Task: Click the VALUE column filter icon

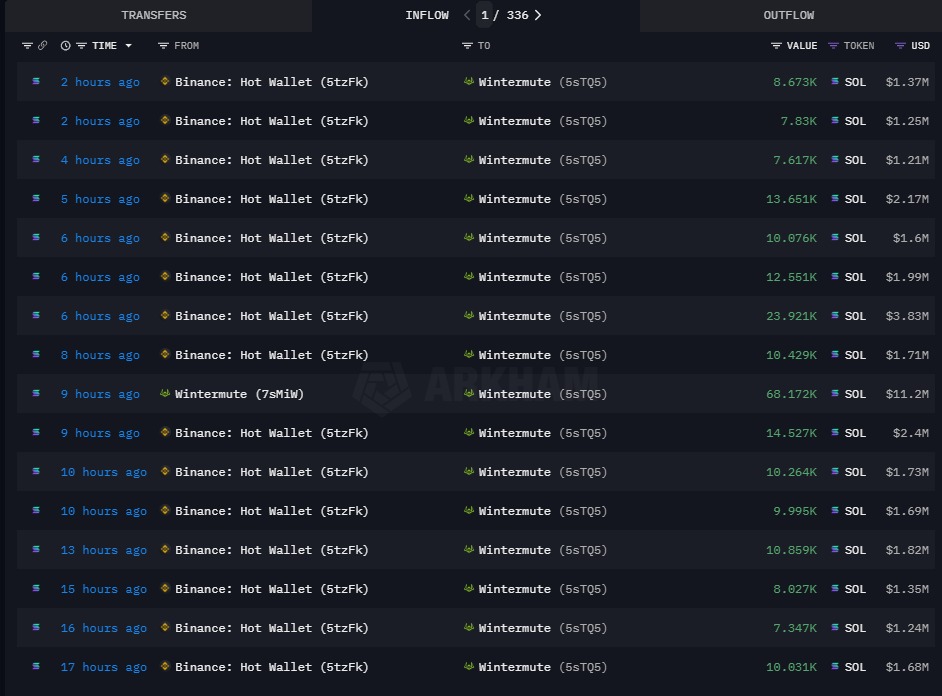Action: pos(778,45)
